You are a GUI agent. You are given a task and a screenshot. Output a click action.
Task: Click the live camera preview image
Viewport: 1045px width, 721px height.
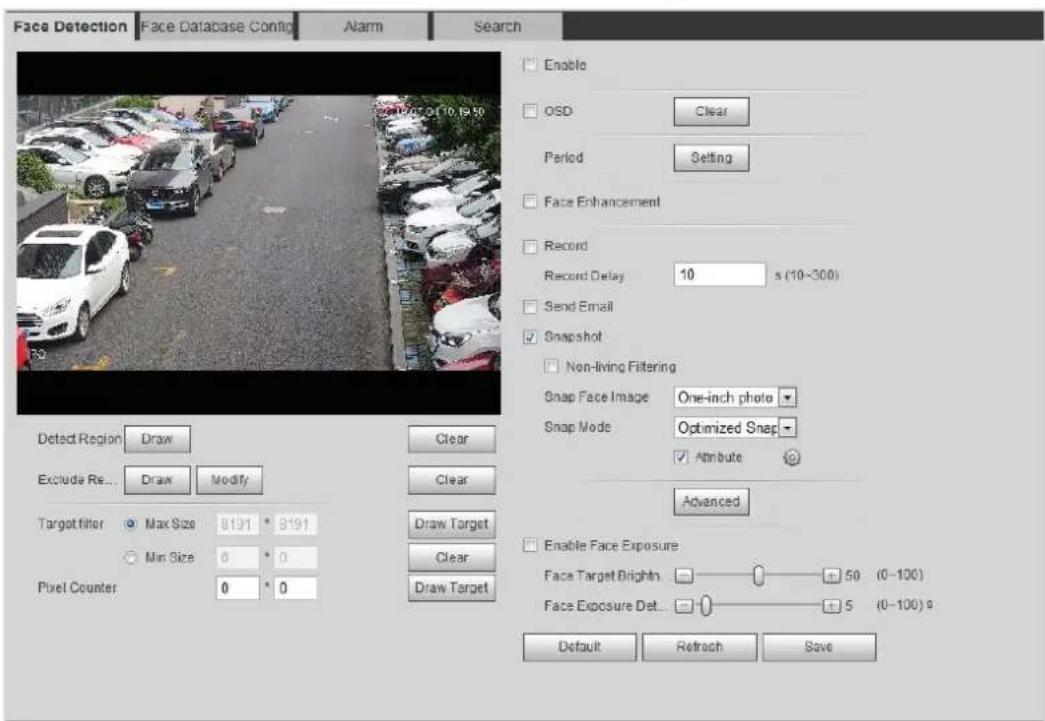point(259,233)
